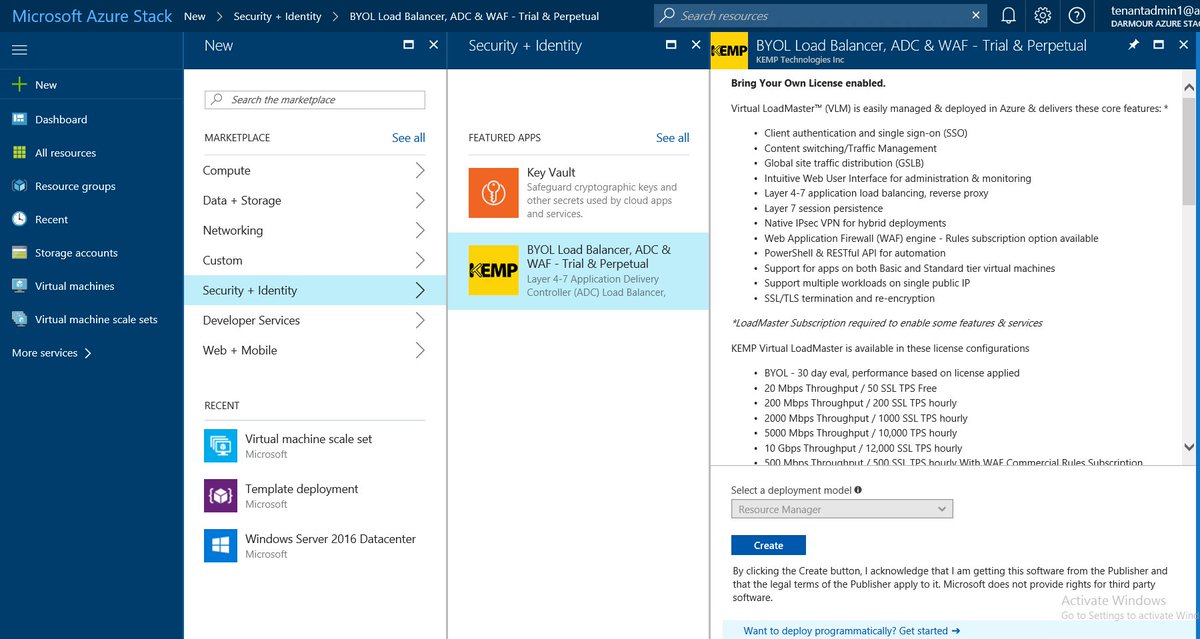The width and height of the screenshot is (1200, 639).
Task: Click See all for Marketplace
Action: tap(408, 138)
